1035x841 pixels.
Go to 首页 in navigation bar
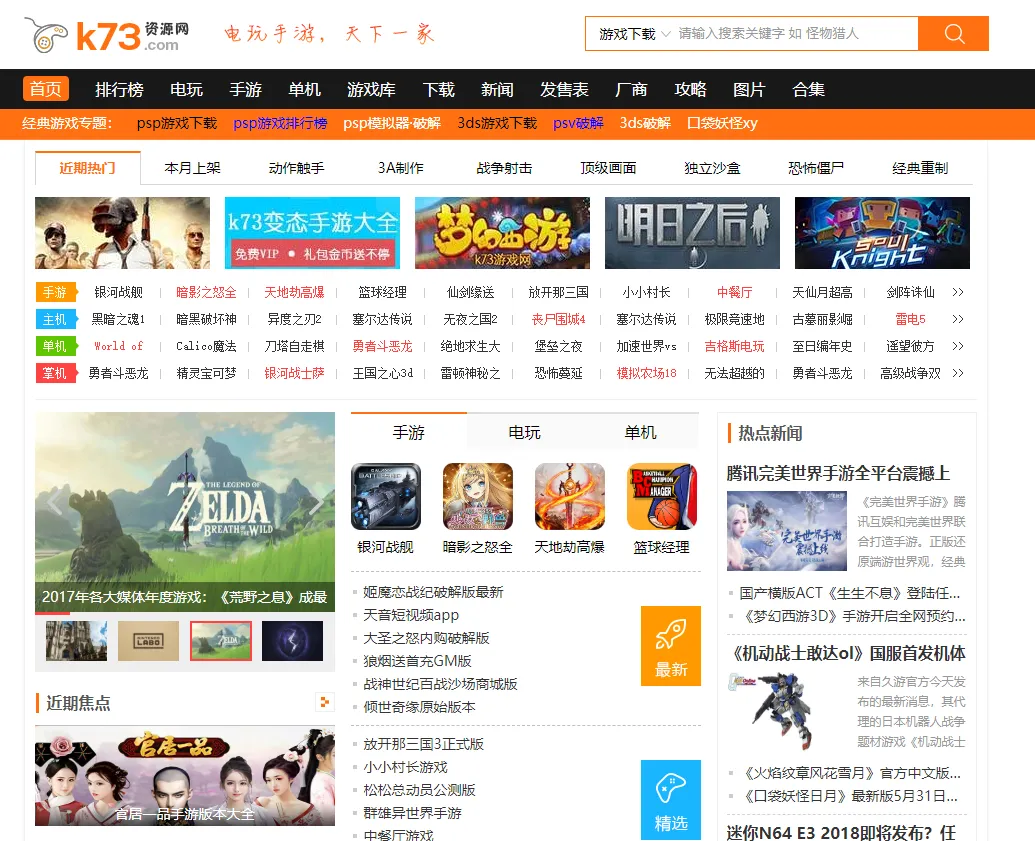point(46,89)
